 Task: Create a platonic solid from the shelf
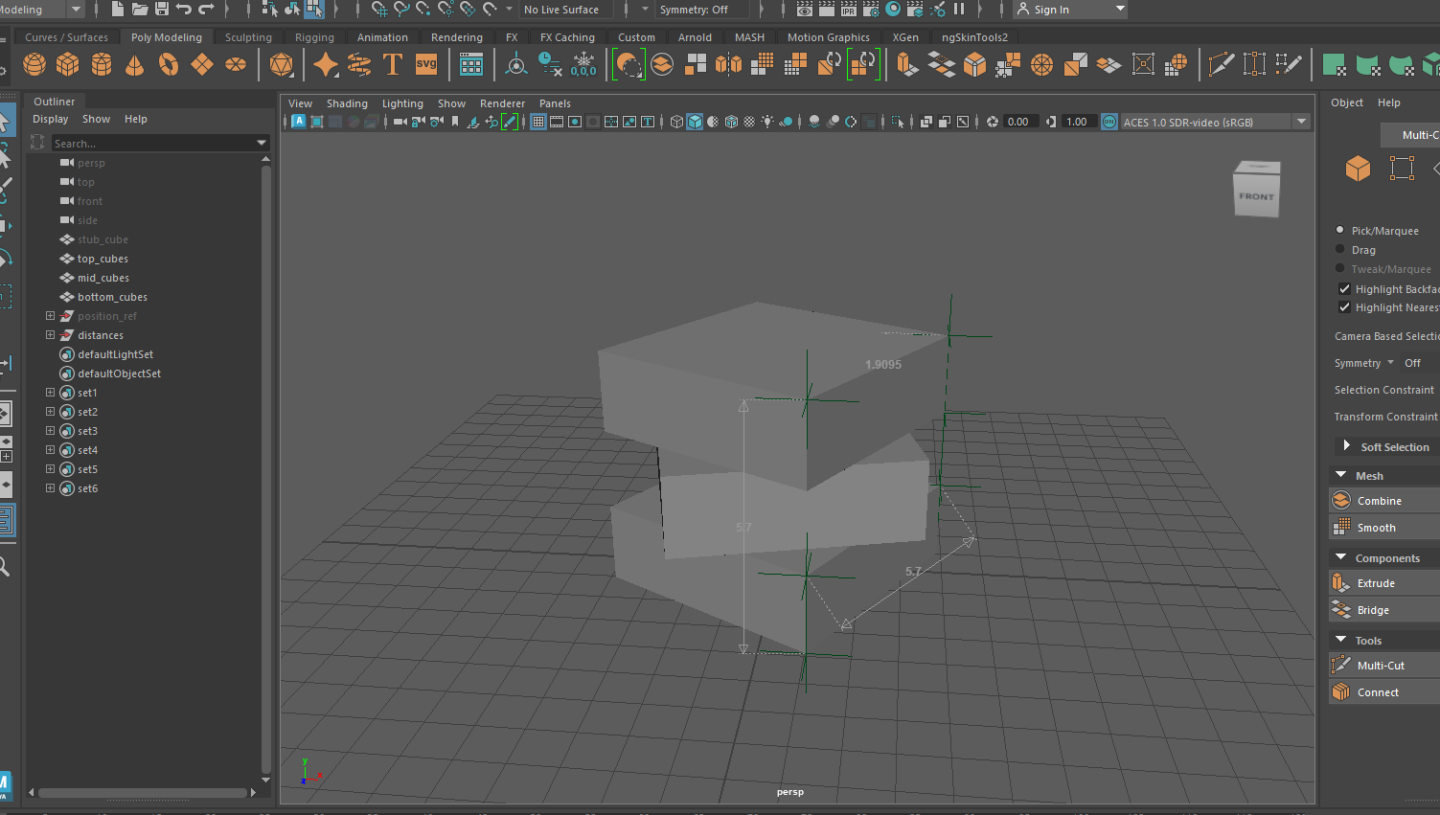(x=282, y=65)
